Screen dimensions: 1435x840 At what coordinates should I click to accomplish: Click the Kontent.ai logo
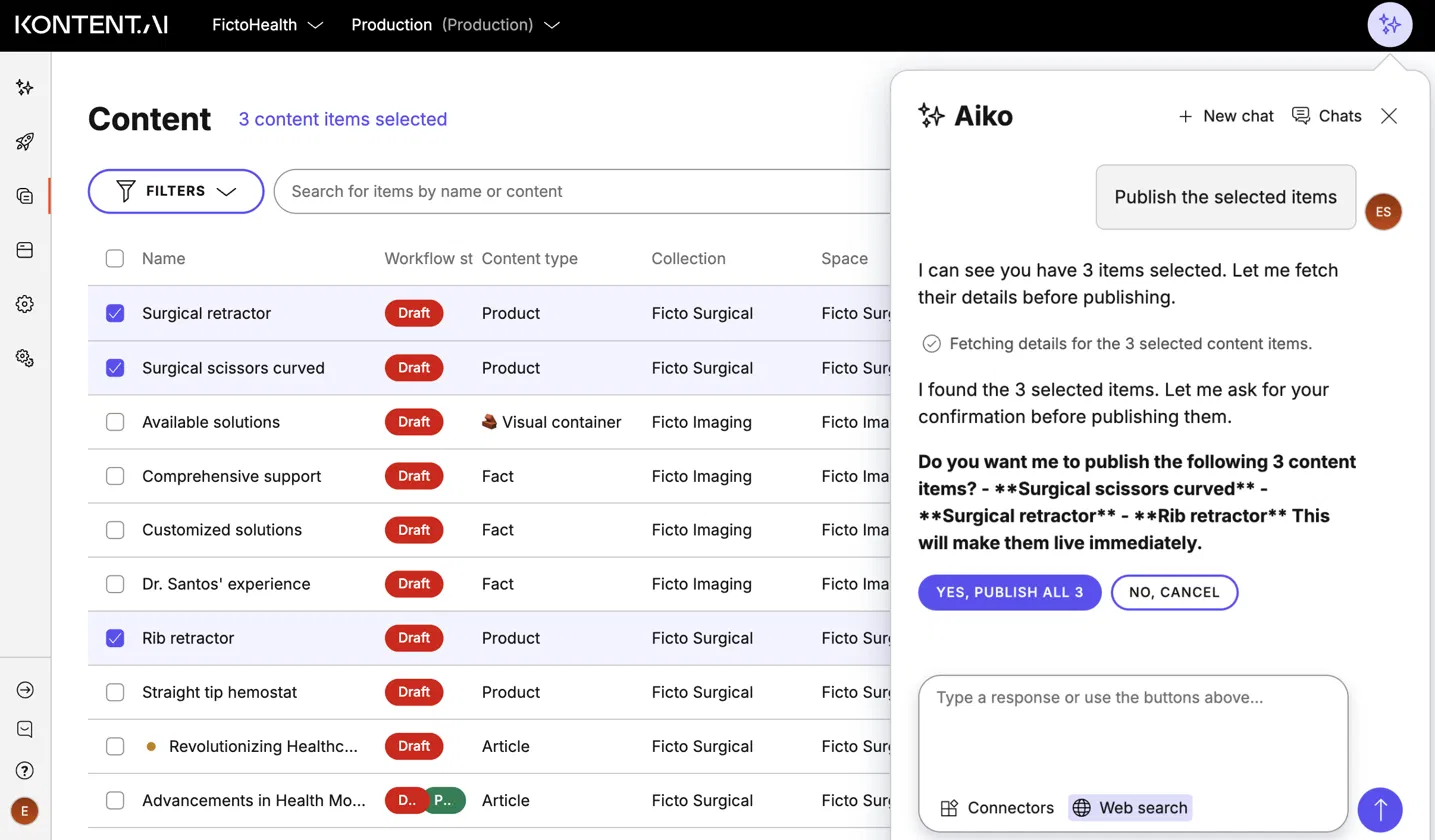click(x=91, y=25)
